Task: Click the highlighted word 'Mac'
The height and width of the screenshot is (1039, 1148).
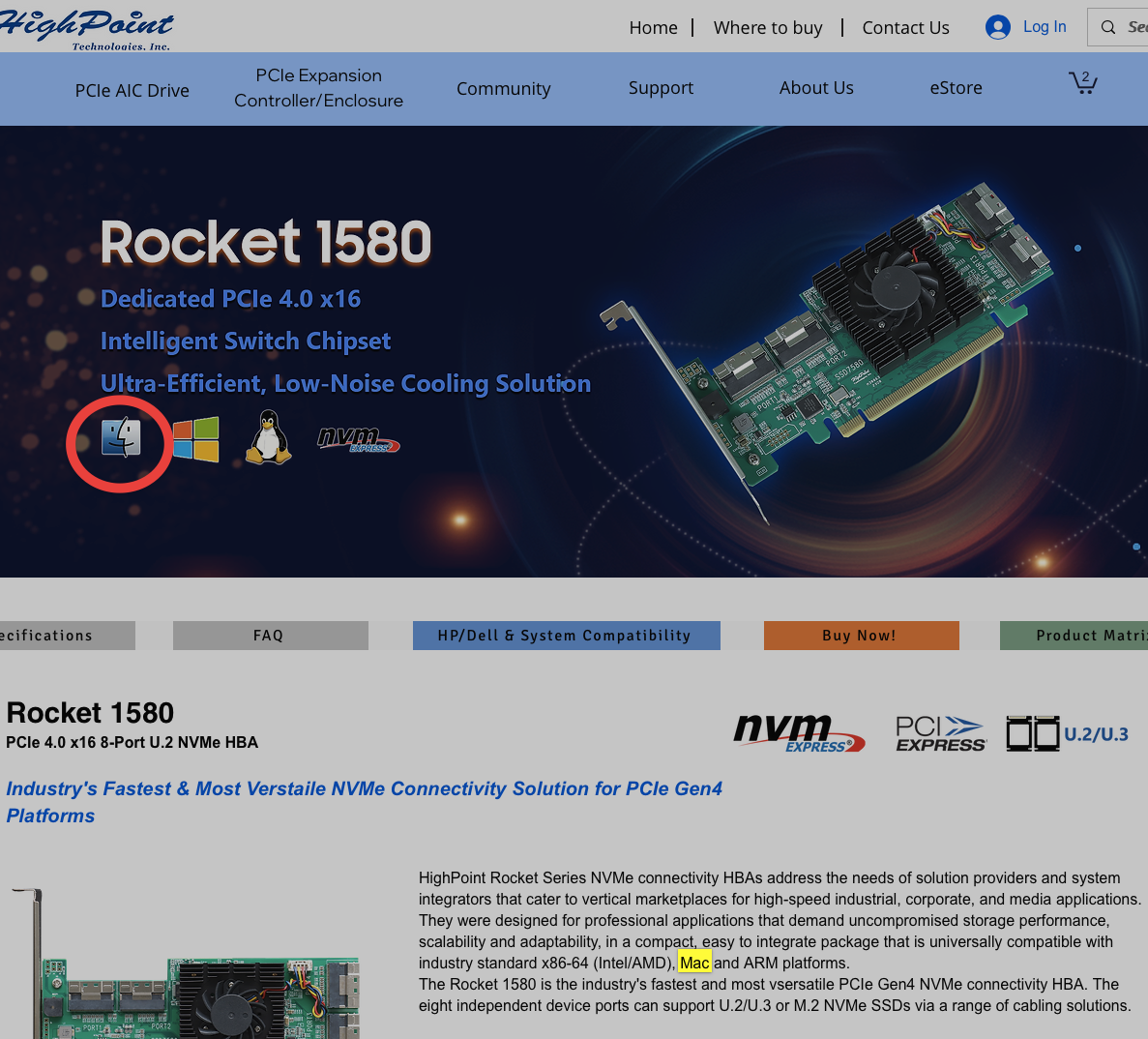Action: (694, 963)
